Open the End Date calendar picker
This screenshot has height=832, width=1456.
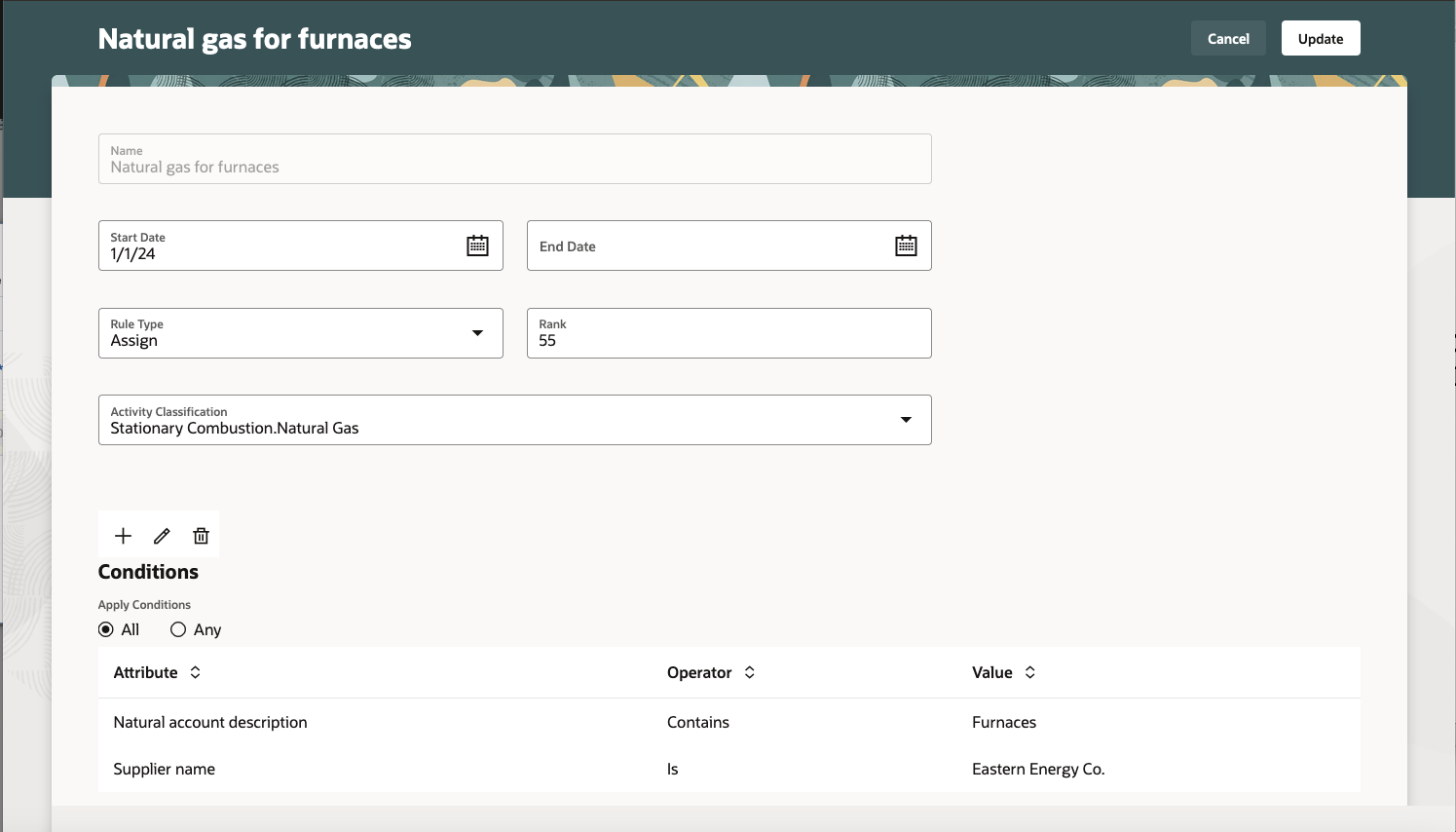point(906,246)
